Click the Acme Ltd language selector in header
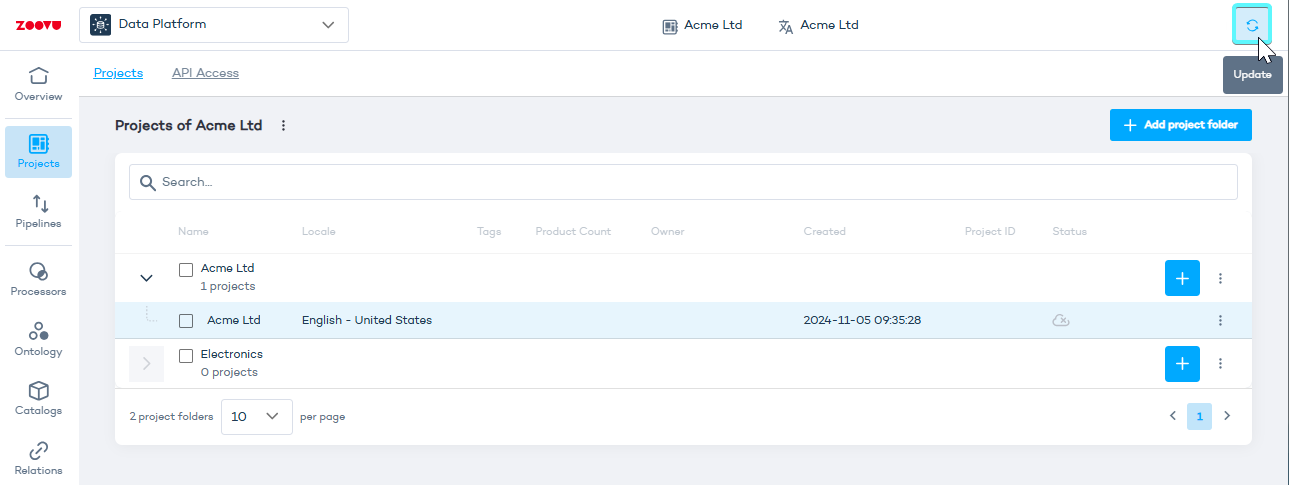This screenshot has height=485, width=1289. [819, 26]
